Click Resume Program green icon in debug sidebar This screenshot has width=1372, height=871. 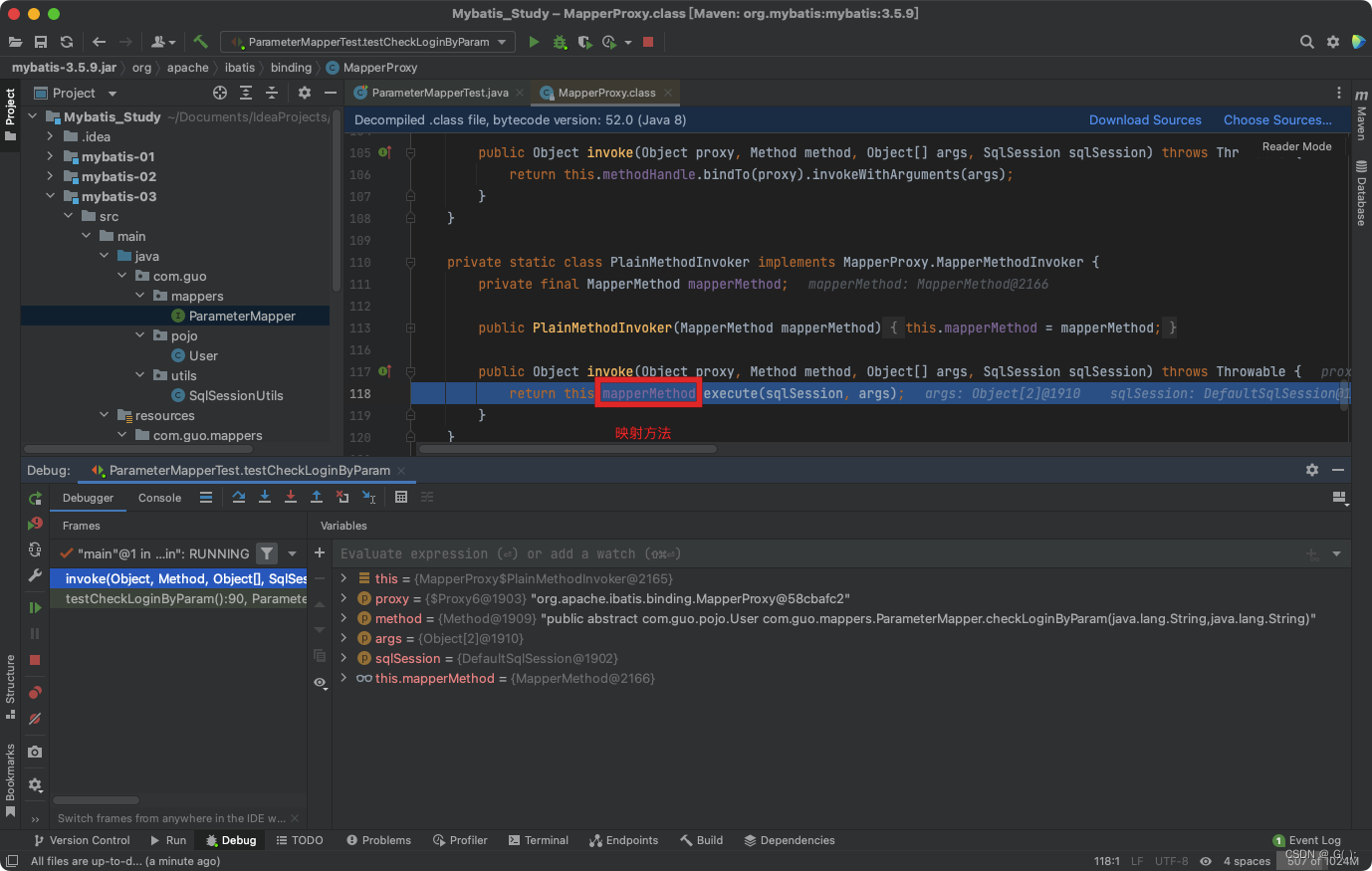click(35, 607)
